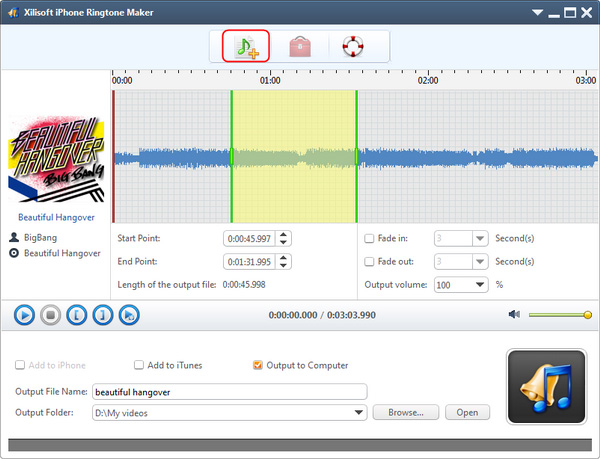Click the Browse... button
This screenshot has height=459, width=600.
[x=406, y=412]
